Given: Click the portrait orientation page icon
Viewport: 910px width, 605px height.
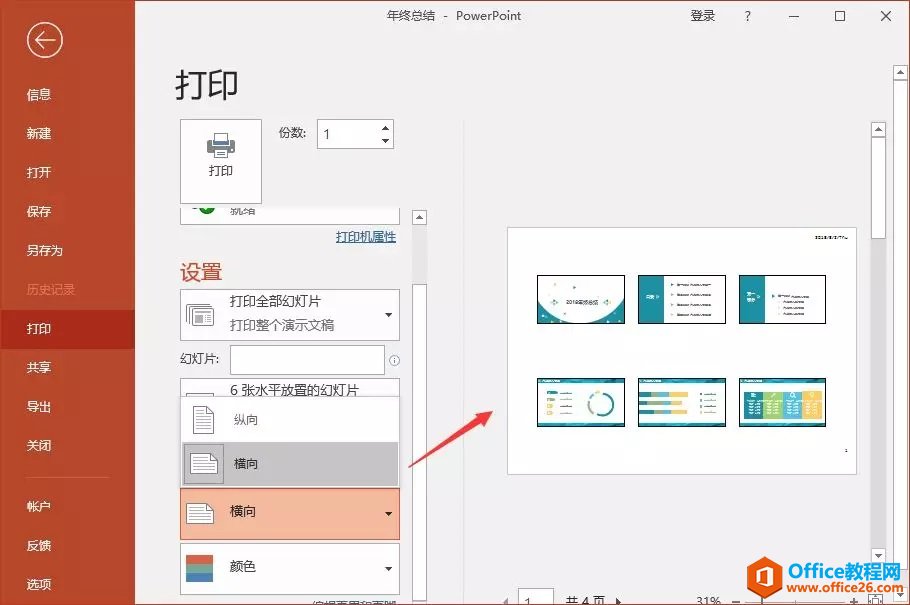Looking at the screenshot, I should point(203,420).
